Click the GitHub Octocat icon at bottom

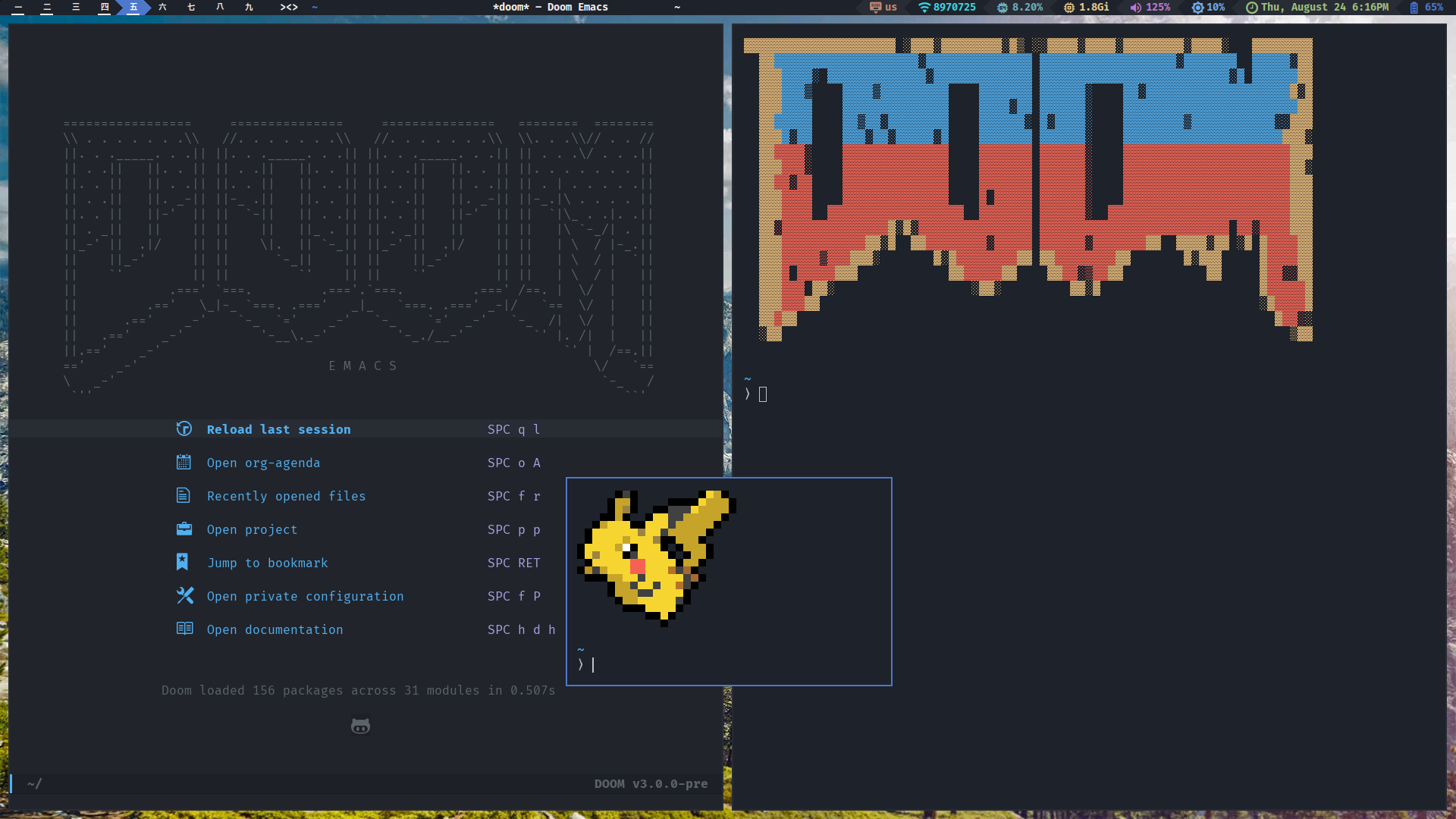click(x=360, y=725)
